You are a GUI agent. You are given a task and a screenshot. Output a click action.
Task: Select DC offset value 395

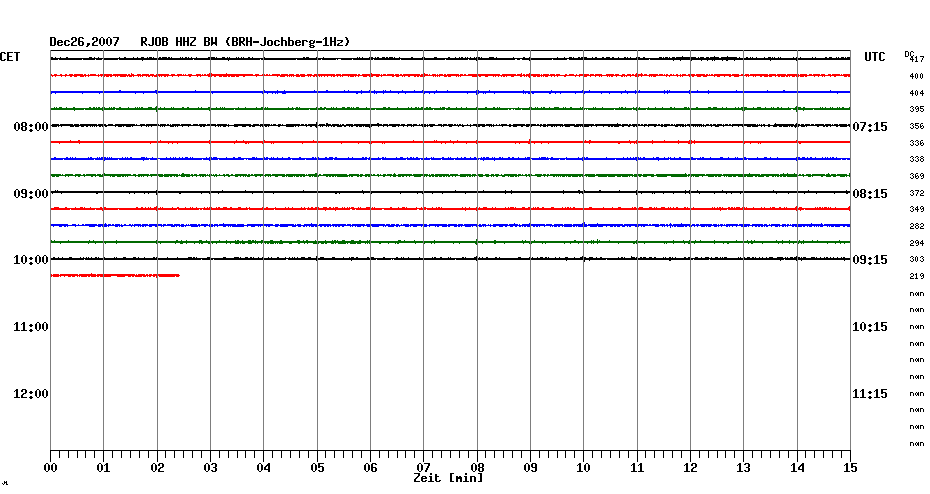(917, 109)
